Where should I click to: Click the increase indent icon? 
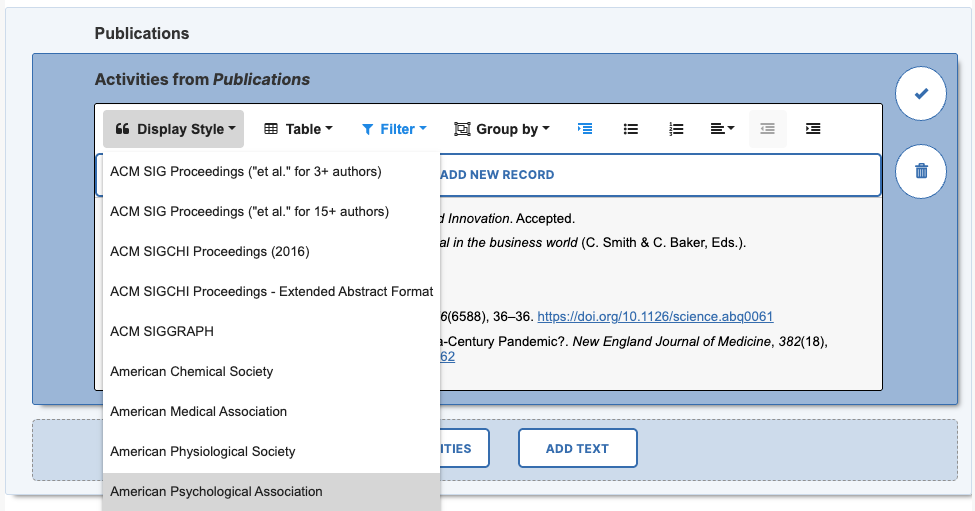click(x=813, y=129)
